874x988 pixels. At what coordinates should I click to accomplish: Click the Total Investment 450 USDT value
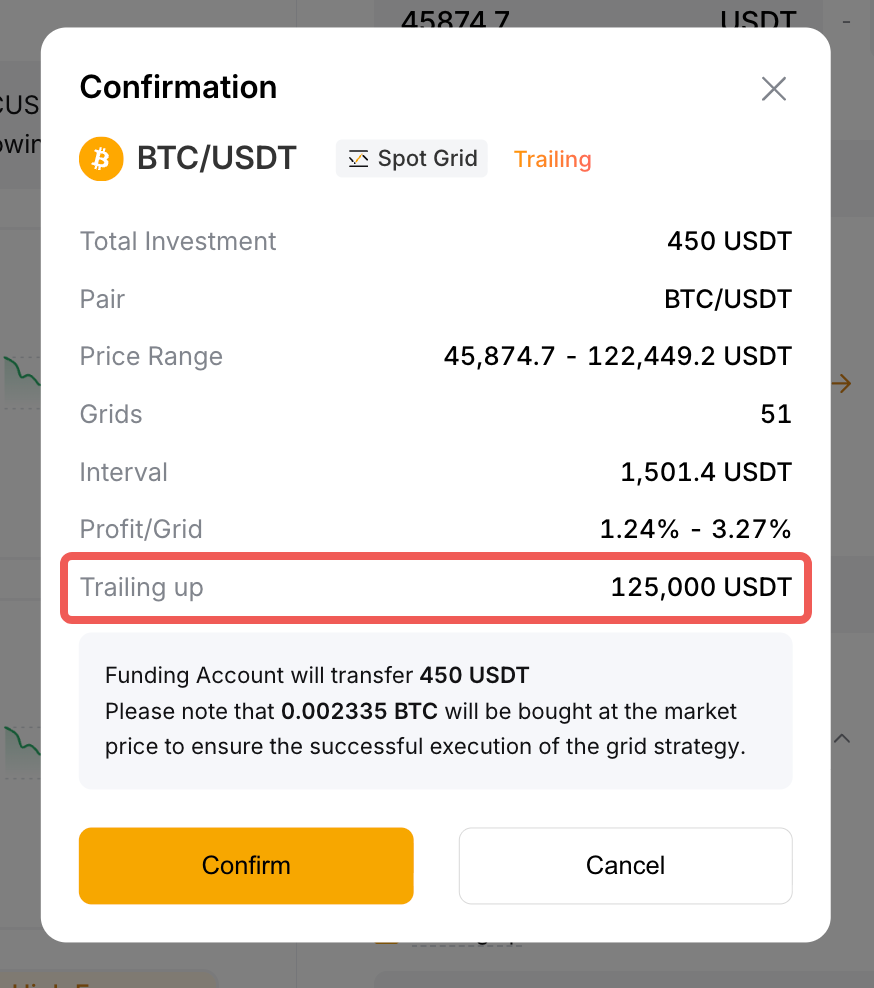click(x=729, y=241)
